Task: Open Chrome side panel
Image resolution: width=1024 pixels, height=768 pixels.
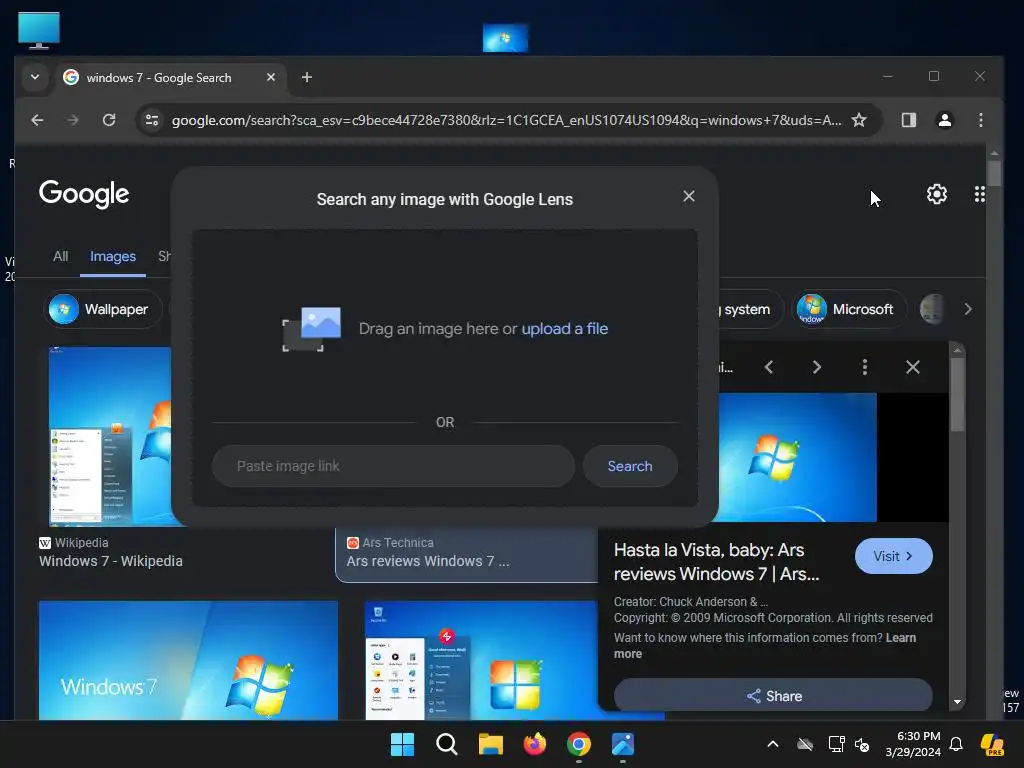Action: click(x=908, y=120)
